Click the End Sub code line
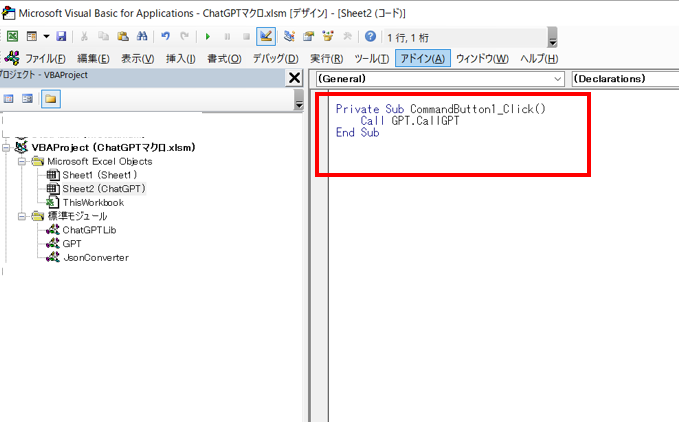Image resolution: width=679 pixels, height=422 pixels. point(357,132)
